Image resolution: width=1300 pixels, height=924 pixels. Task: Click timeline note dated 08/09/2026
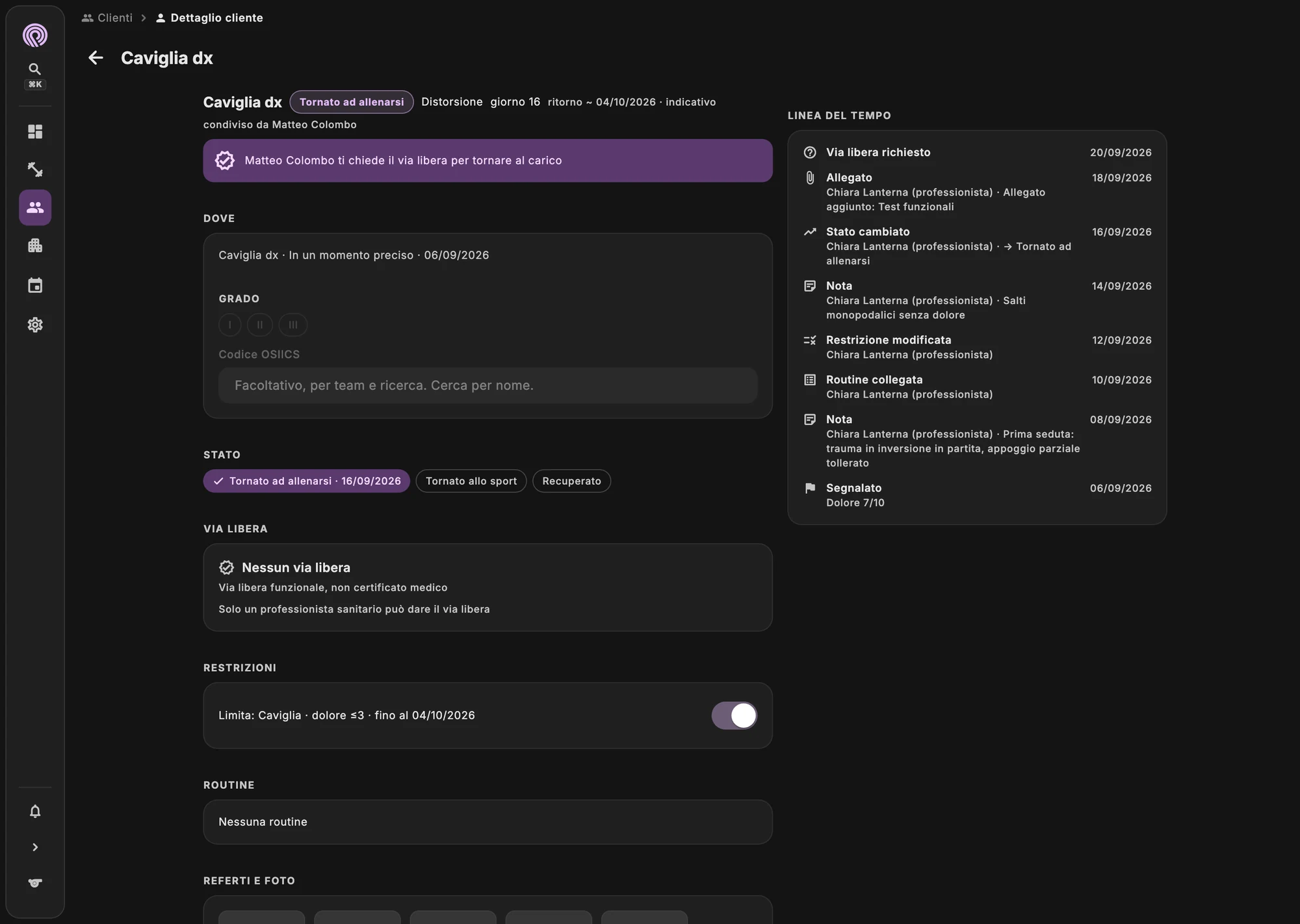(977, 441)
